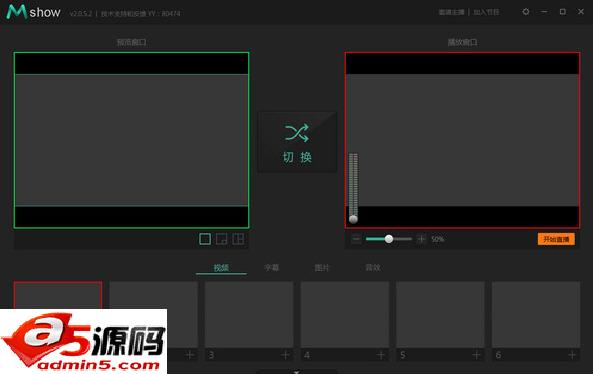Select the video slot 6 thumbnail
Viewport: 593px width, 374px height.
click(536, 314)
